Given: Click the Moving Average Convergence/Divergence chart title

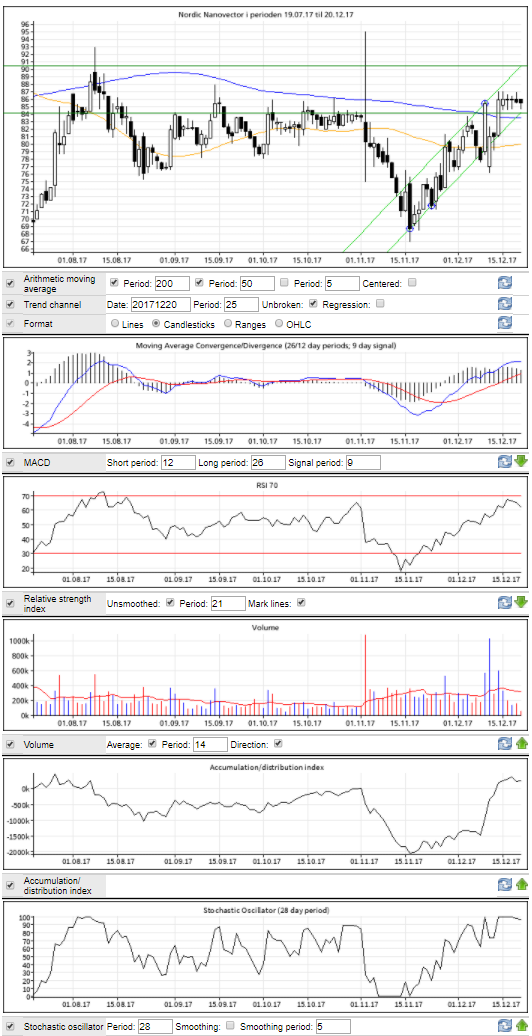Looking at the screenshot, I should [x=266, y=345].
